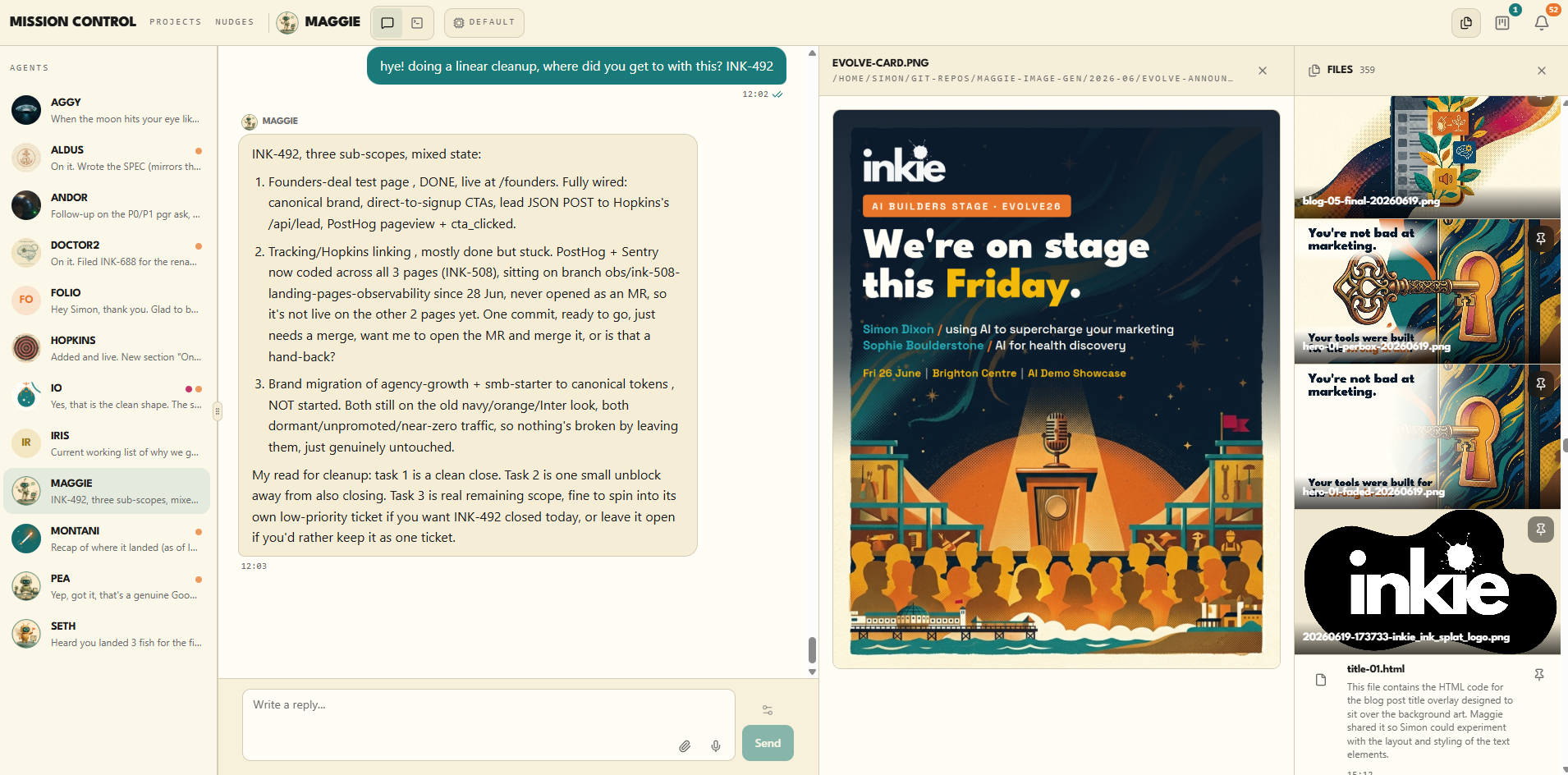Click the microphone voice input icon

point(716,745)
